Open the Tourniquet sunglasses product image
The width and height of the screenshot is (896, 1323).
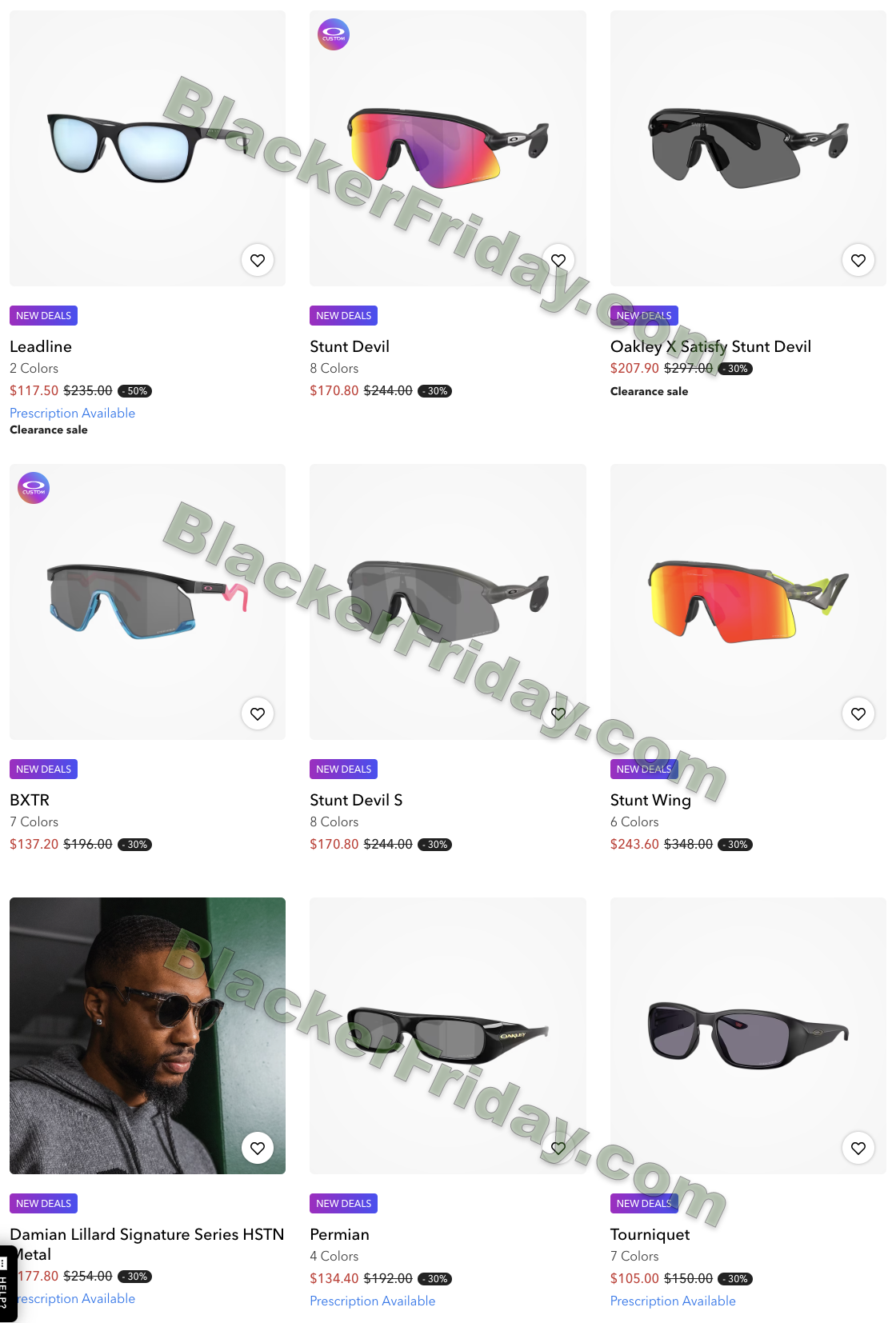point(748,1036)
